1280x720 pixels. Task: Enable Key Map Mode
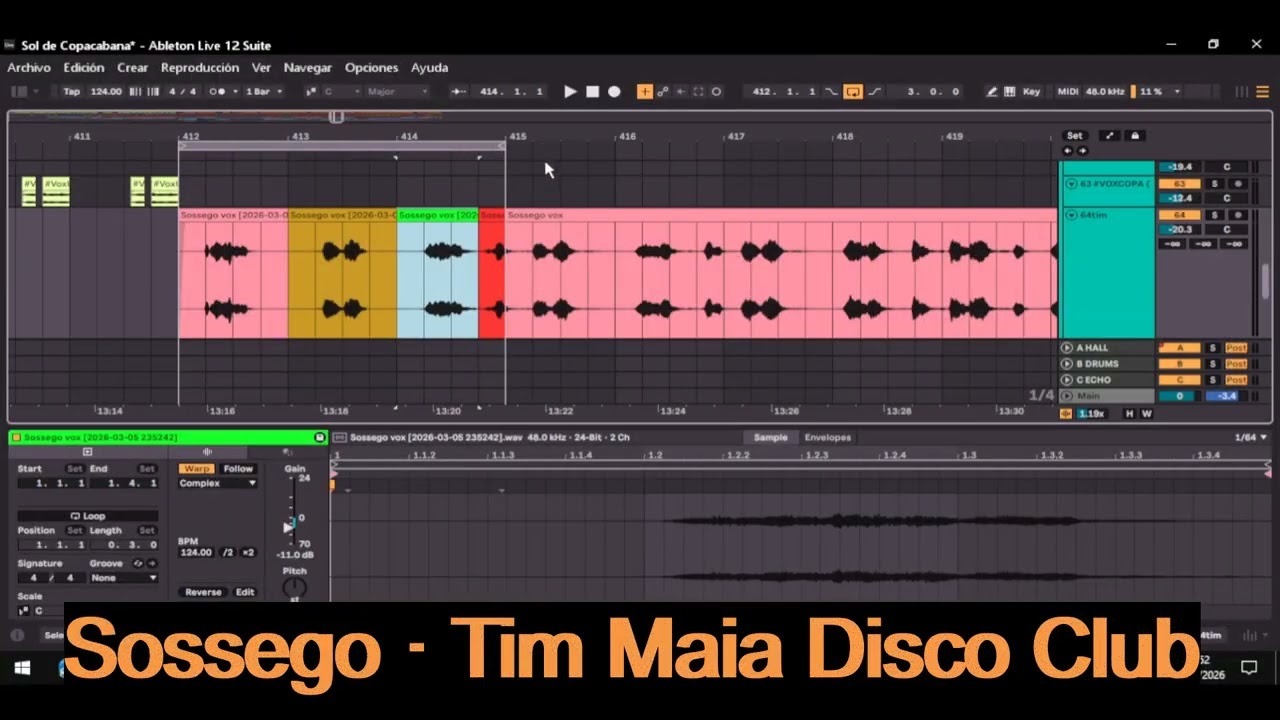tap(1031, 91)
